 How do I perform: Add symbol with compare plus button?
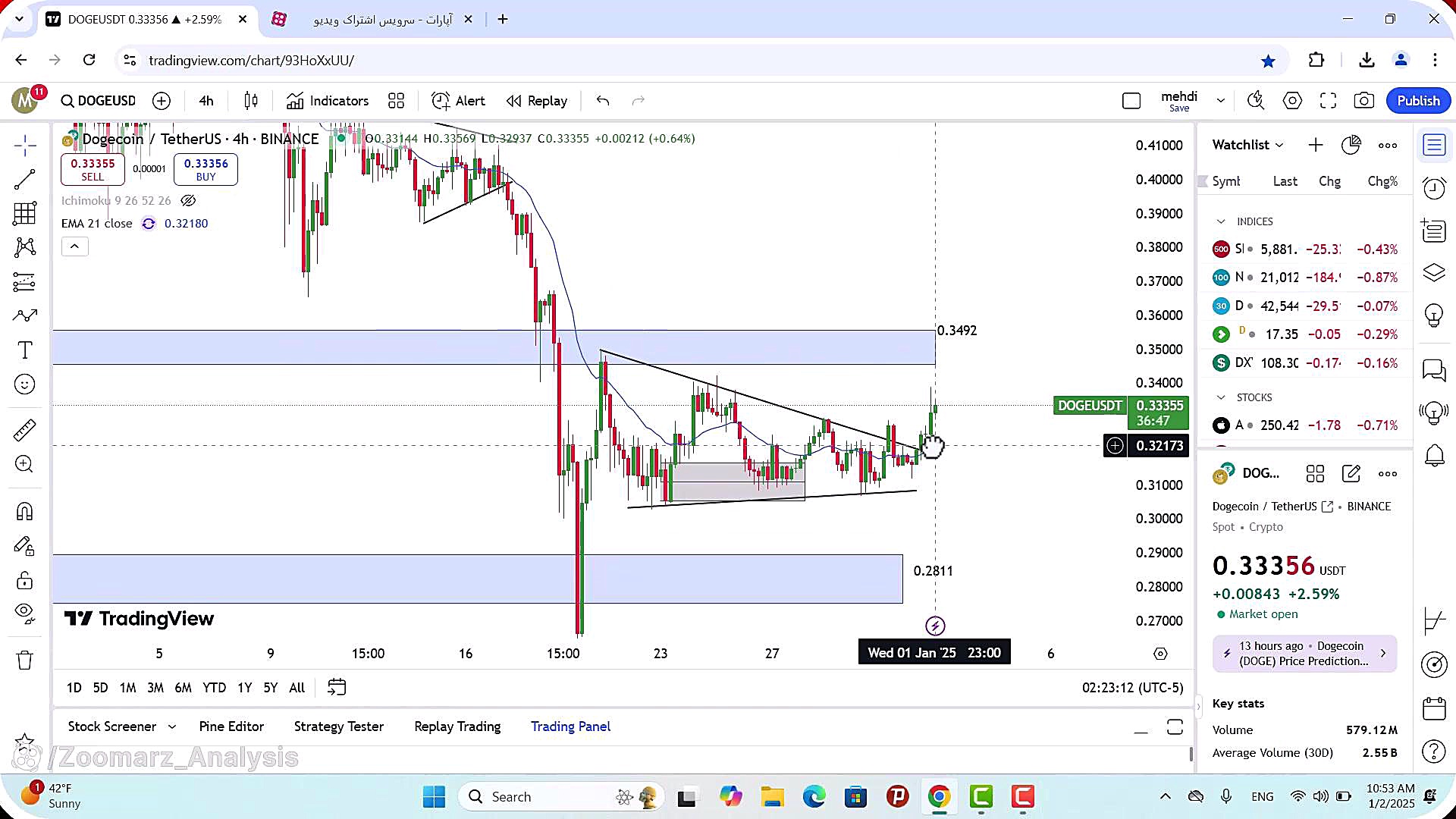pyautogui.click(x=162, y=101)
